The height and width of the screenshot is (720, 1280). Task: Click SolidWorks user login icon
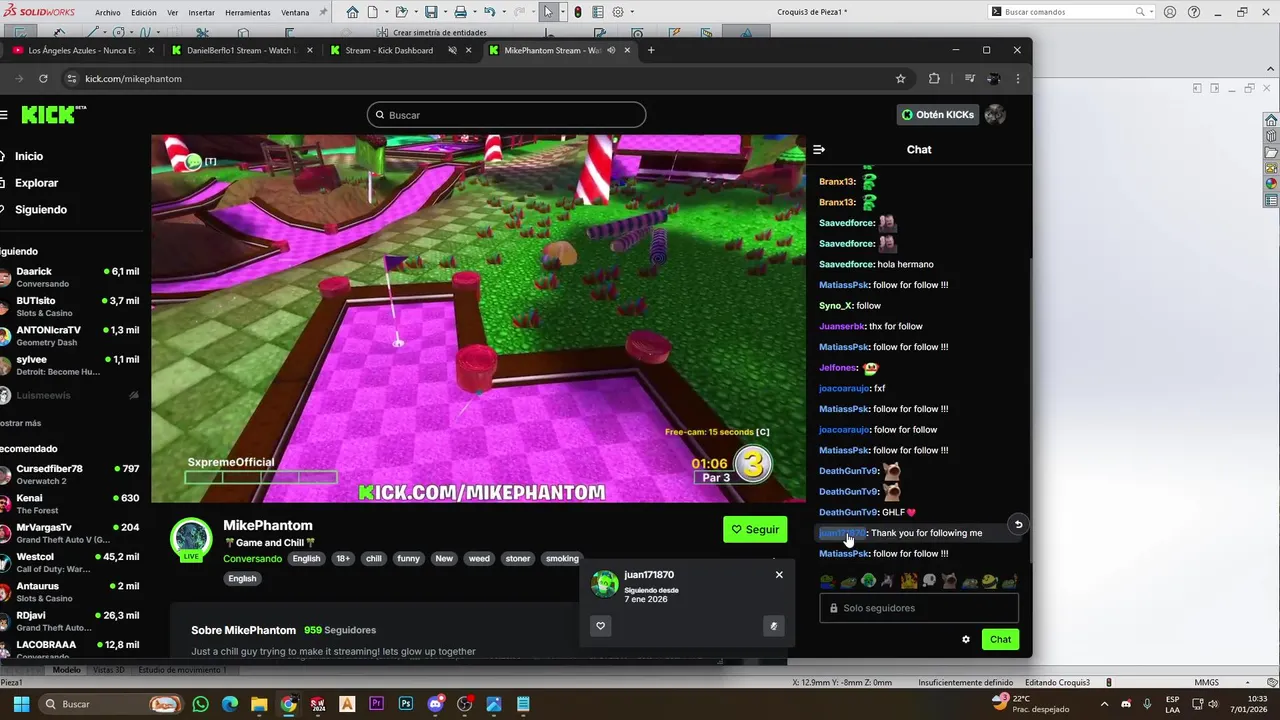click(1170, 12)
